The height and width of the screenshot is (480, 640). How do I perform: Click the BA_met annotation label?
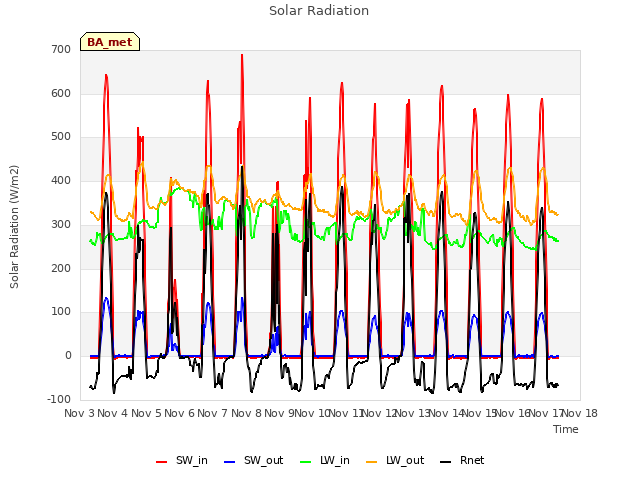(110, 42)
